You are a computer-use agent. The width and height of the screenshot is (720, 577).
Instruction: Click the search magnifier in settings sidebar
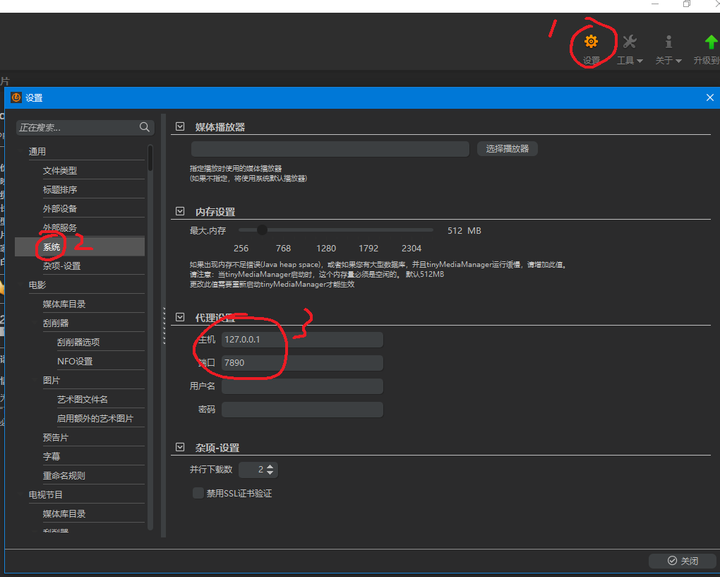[x=144, y=127]
